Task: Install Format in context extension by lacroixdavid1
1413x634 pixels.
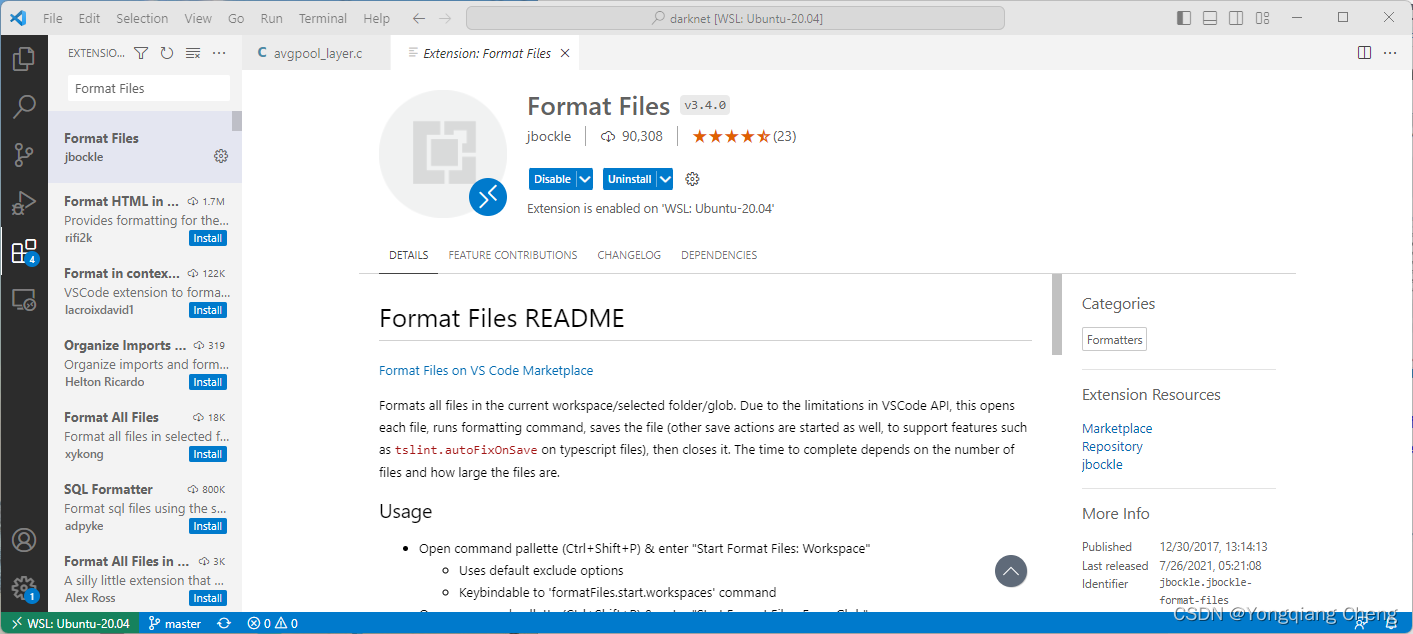Action: pyautogui.click(x=208, y=310)
